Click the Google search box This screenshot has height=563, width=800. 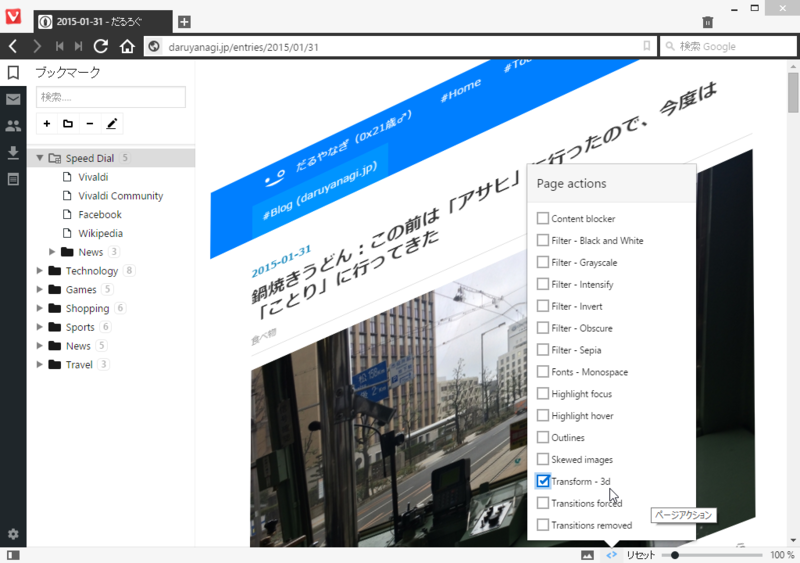point(728,46)
